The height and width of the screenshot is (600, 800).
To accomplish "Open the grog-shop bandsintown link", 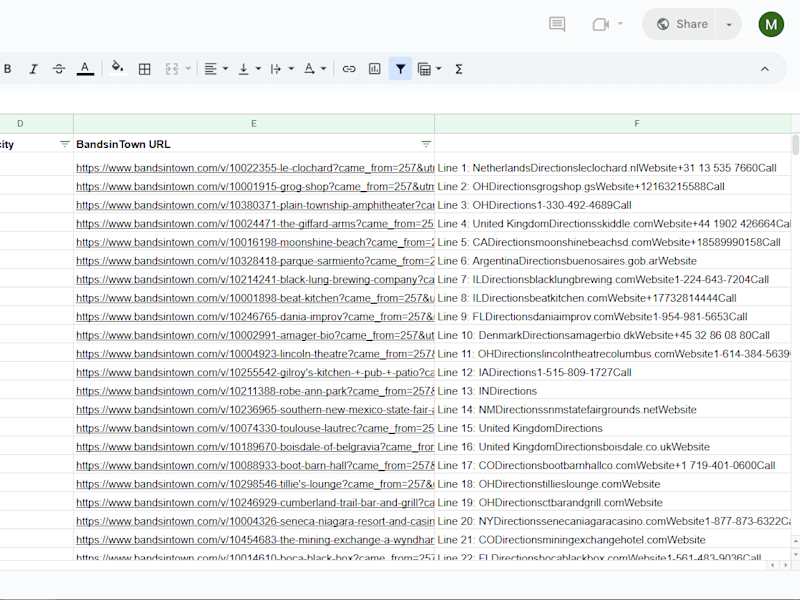I will [x=255, y=186].
